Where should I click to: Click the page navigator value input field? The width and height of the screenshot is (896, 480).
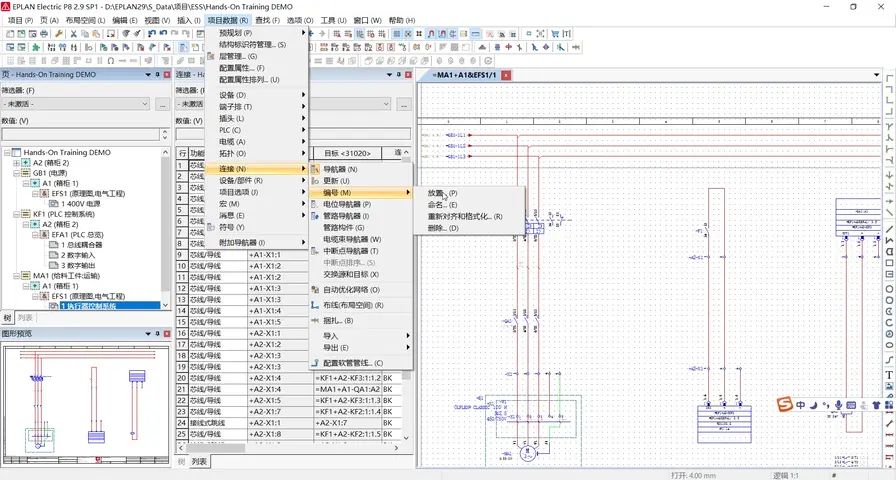tap(81, 134)
